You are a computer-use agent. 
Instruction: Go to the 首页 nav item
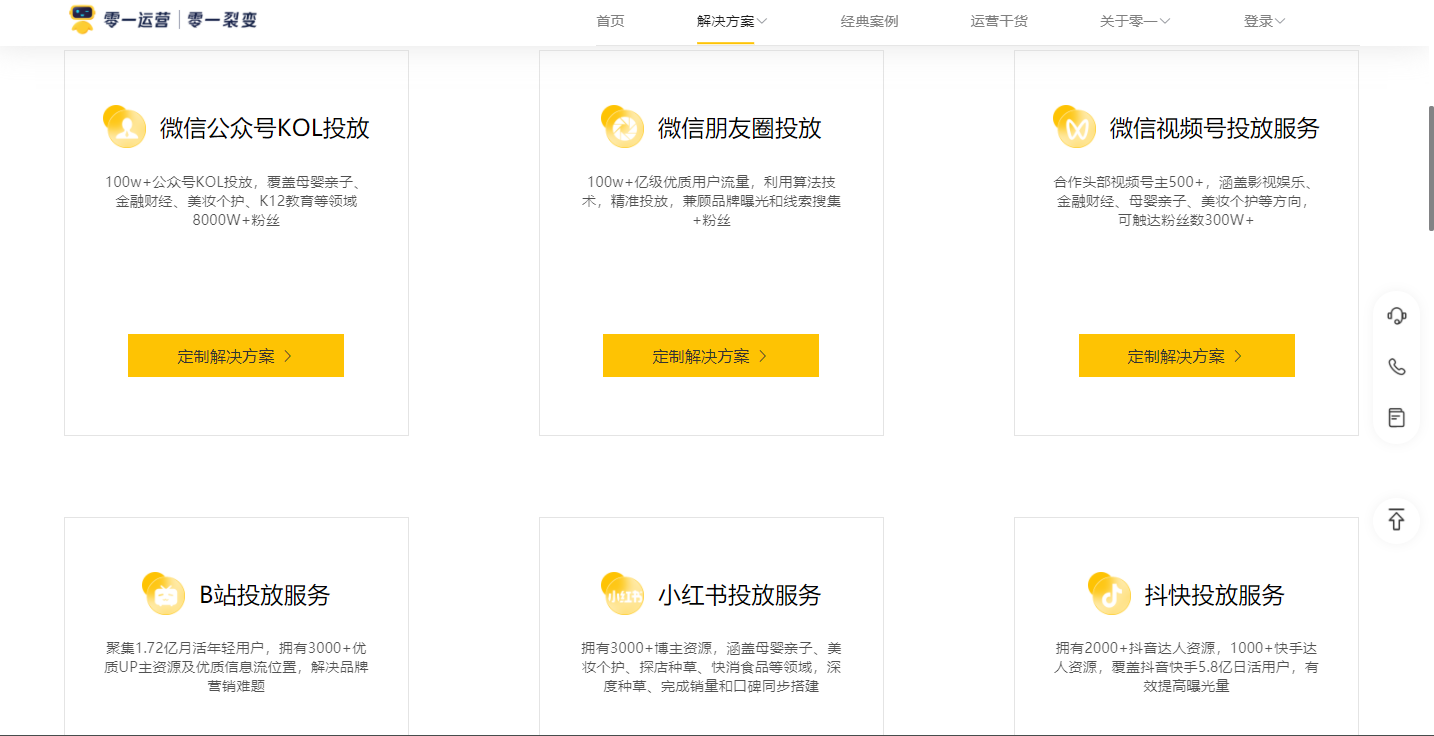(610, 21)
